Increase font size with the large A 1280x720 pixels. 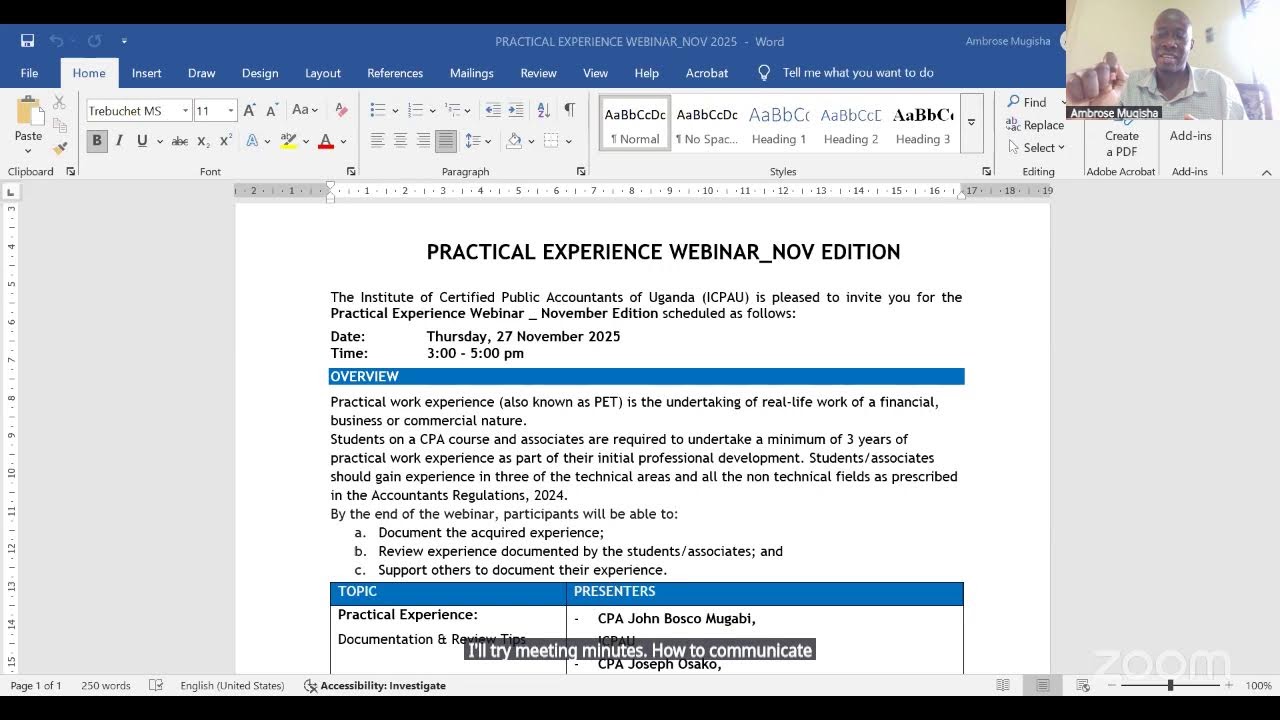click(250, 110)
